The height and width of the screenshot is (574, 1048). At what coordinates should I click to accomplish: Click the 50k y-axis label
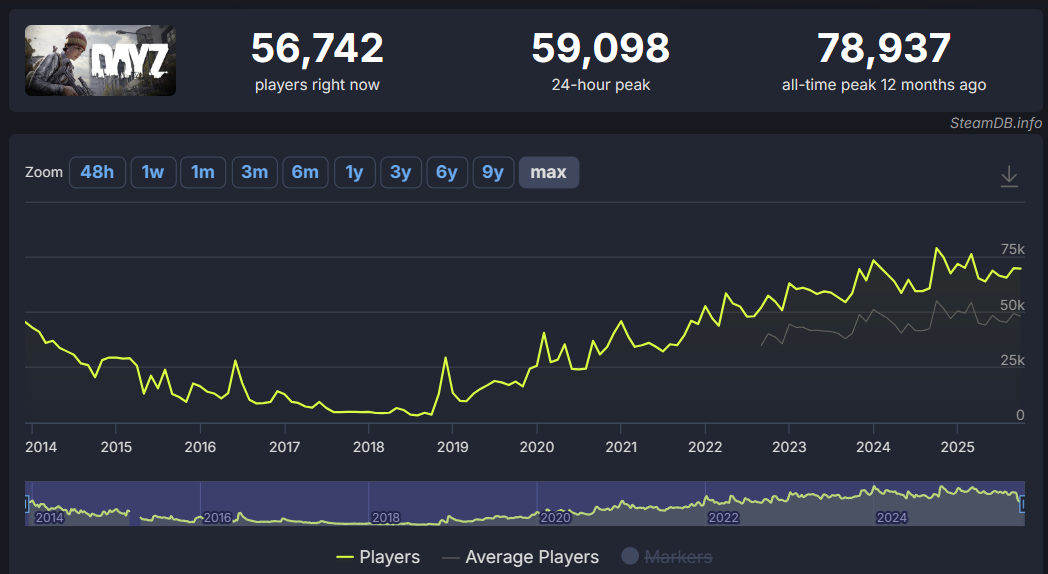click(1013, 305)
